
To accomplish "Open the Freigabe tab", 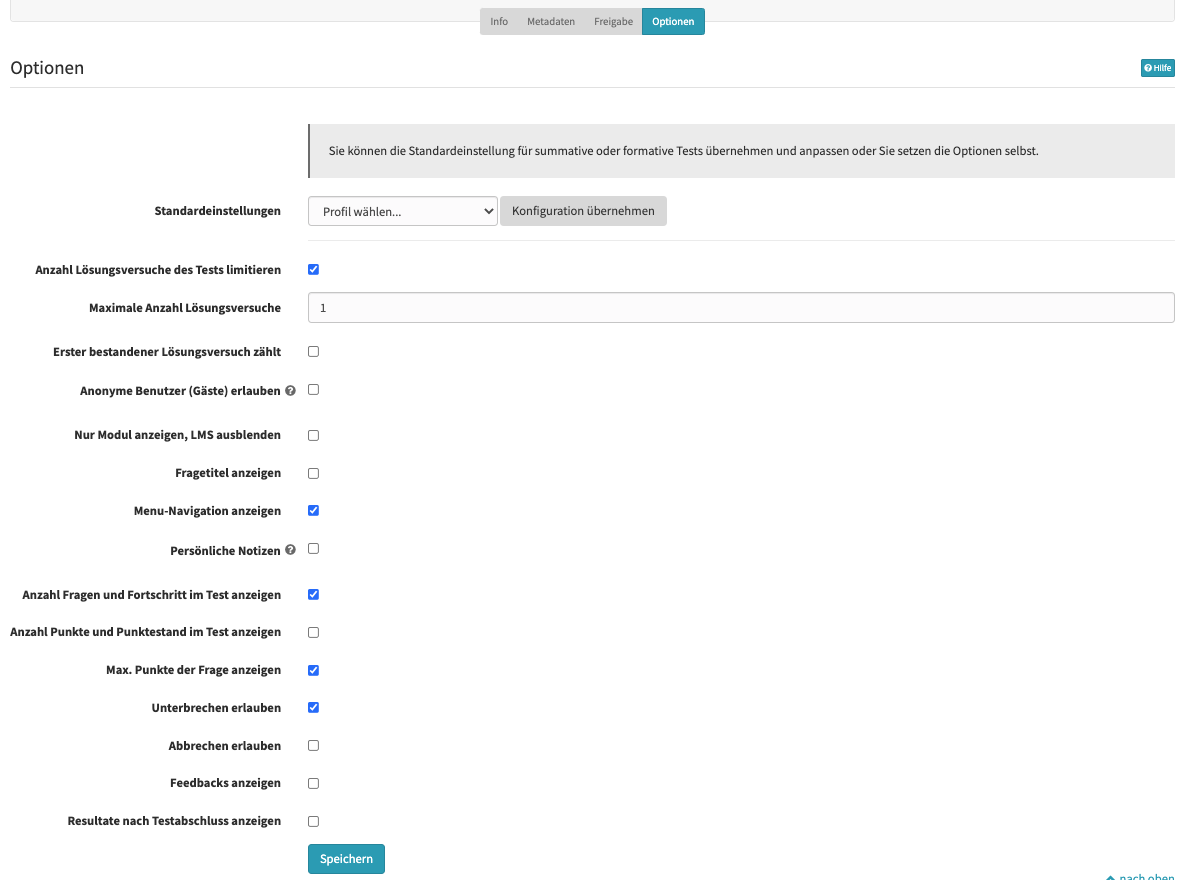I will [612, 20].
